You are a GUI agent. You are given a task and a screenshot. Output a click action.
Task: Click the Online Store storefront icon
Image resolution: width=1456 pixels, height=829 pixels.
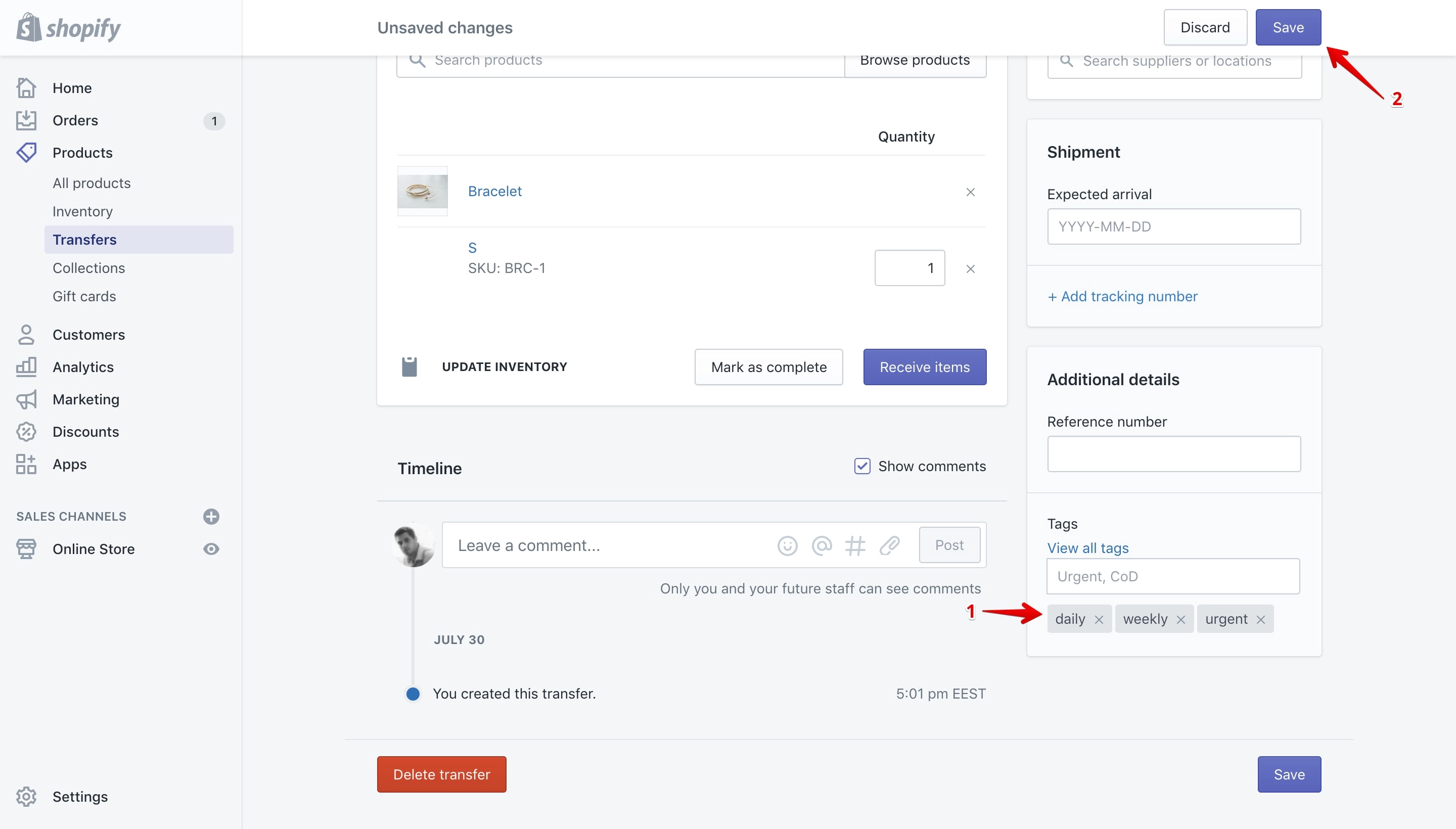pos(26,549)
